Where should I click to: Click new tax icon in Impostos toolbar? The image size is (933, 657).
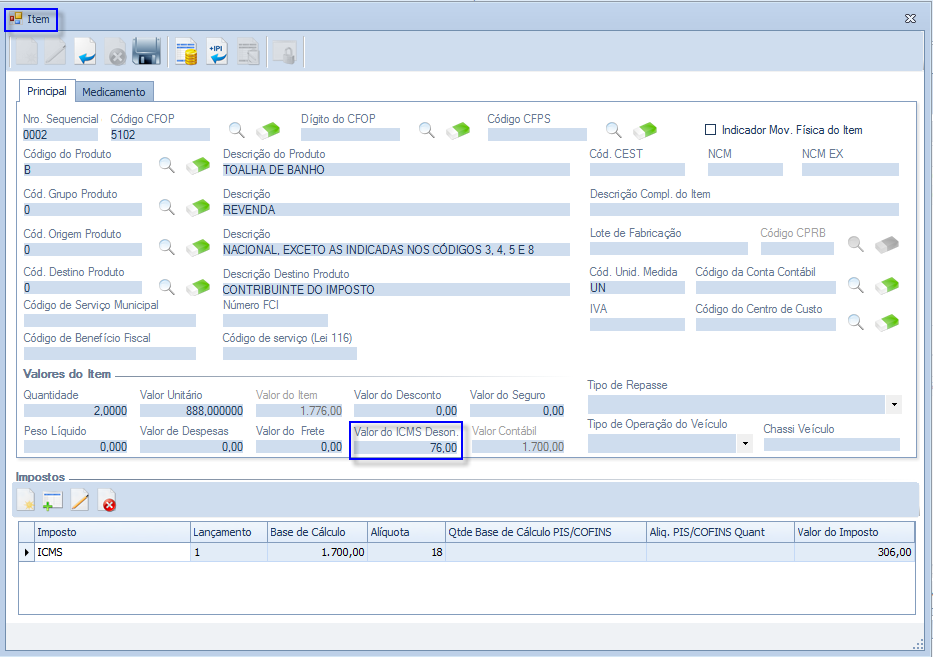click(26, 500)
